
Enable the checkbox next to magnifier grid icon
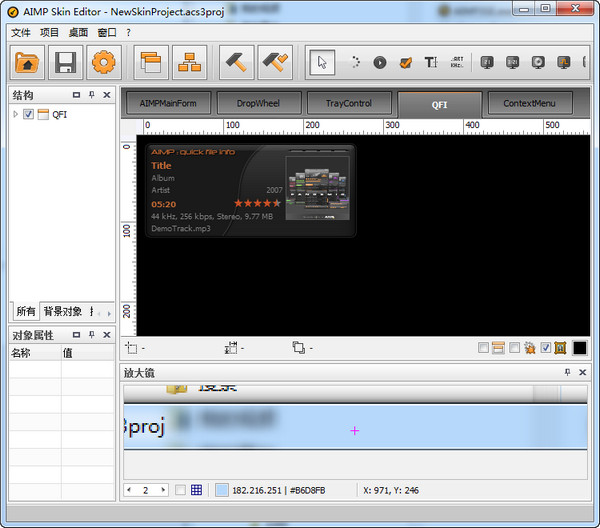(180, 490)
